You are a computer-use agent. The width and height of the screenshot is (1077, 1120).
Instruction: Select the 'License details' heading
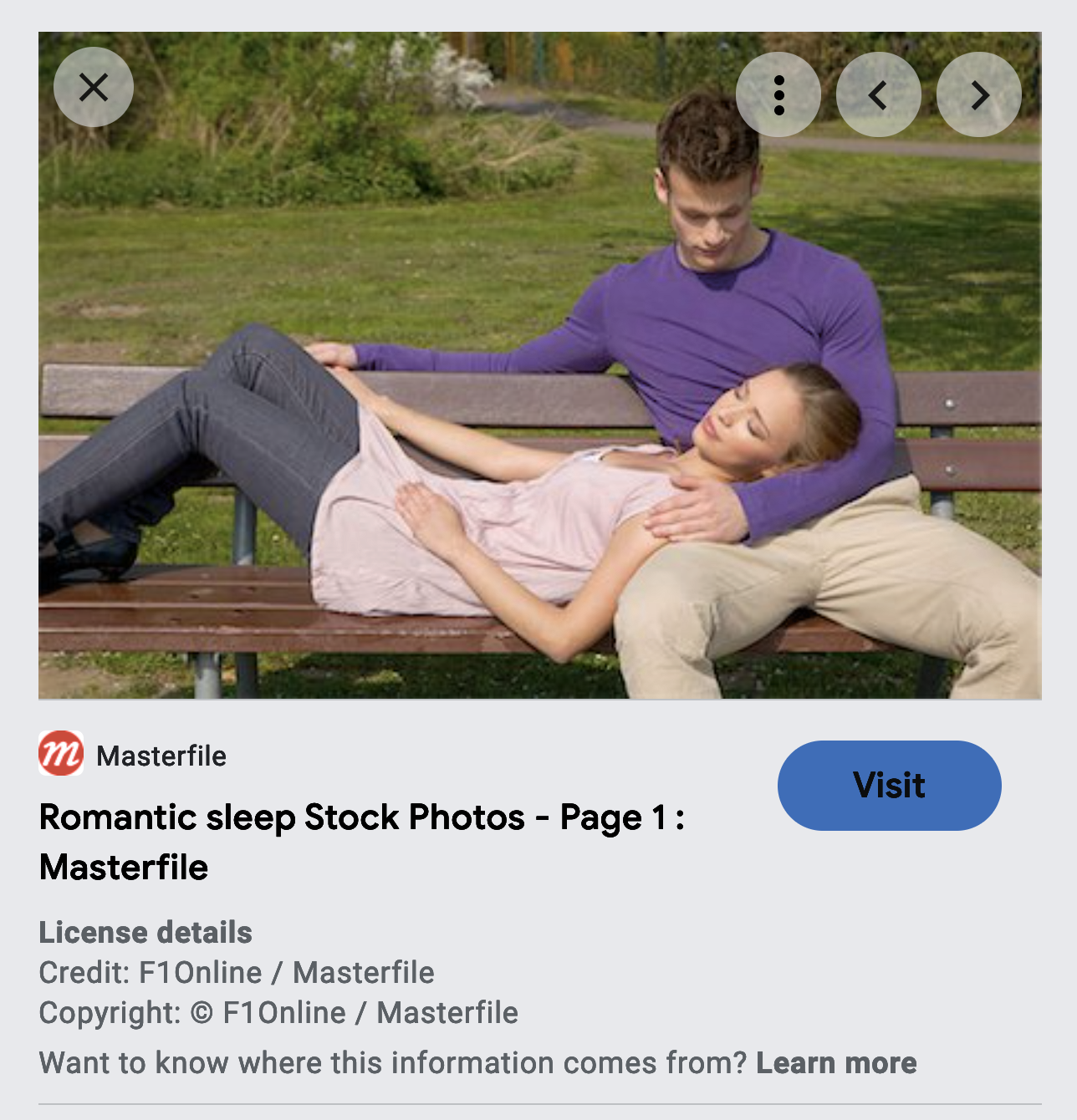click(145, 932)
